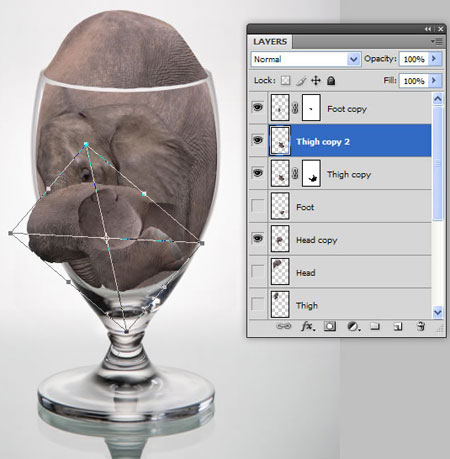
Task: Hide the Head copy layer
Action: (258, 238)
